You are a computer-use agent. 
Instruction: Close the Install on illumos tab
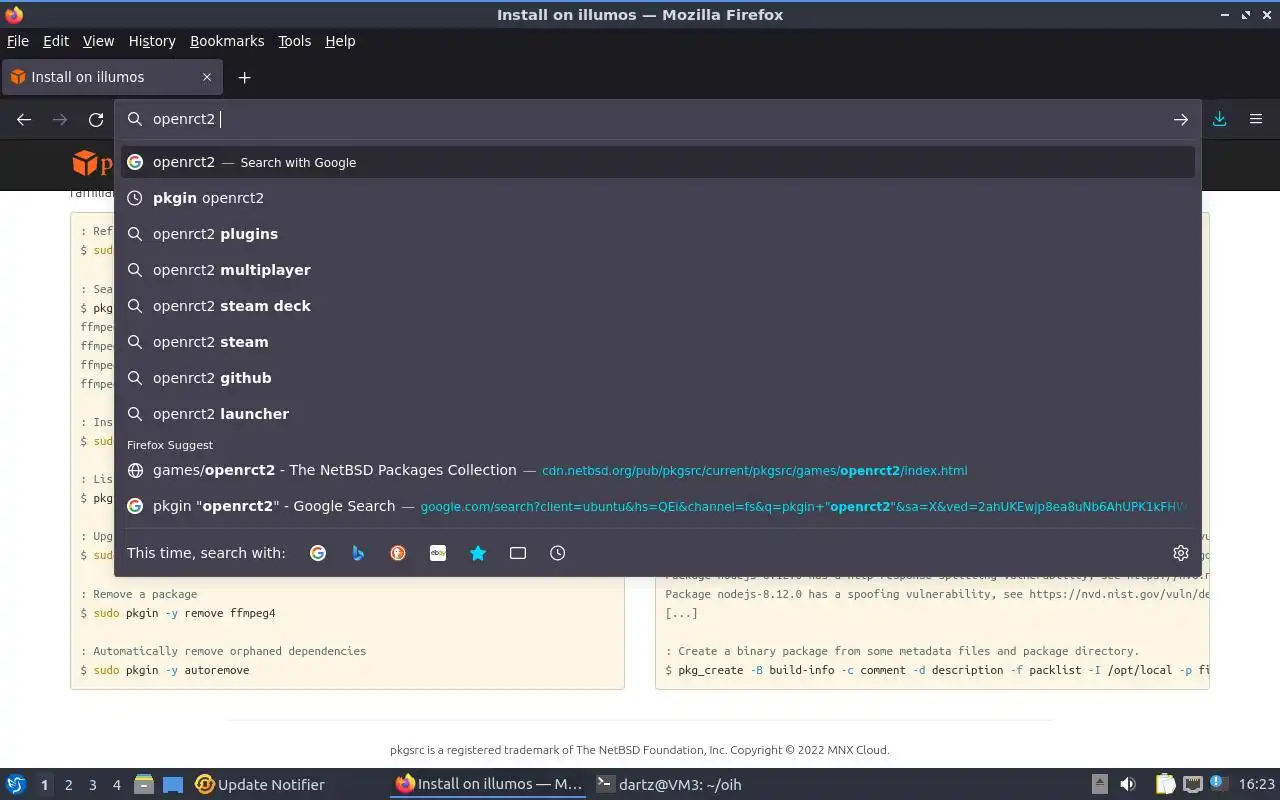click(x=207, y=77)
